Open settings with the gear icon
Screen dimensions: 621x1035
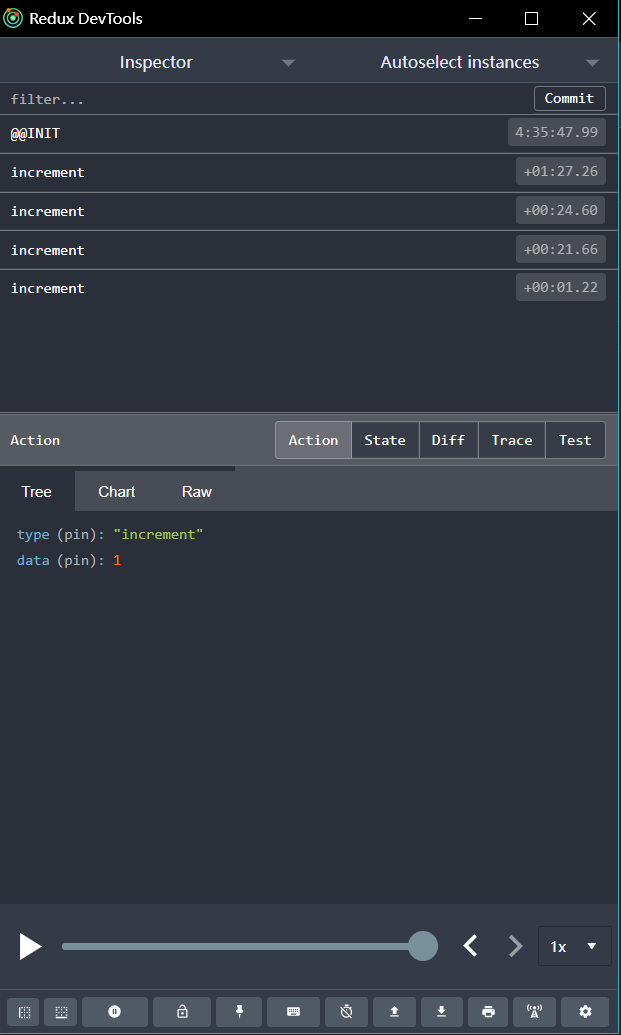(x=585, y=1011)
